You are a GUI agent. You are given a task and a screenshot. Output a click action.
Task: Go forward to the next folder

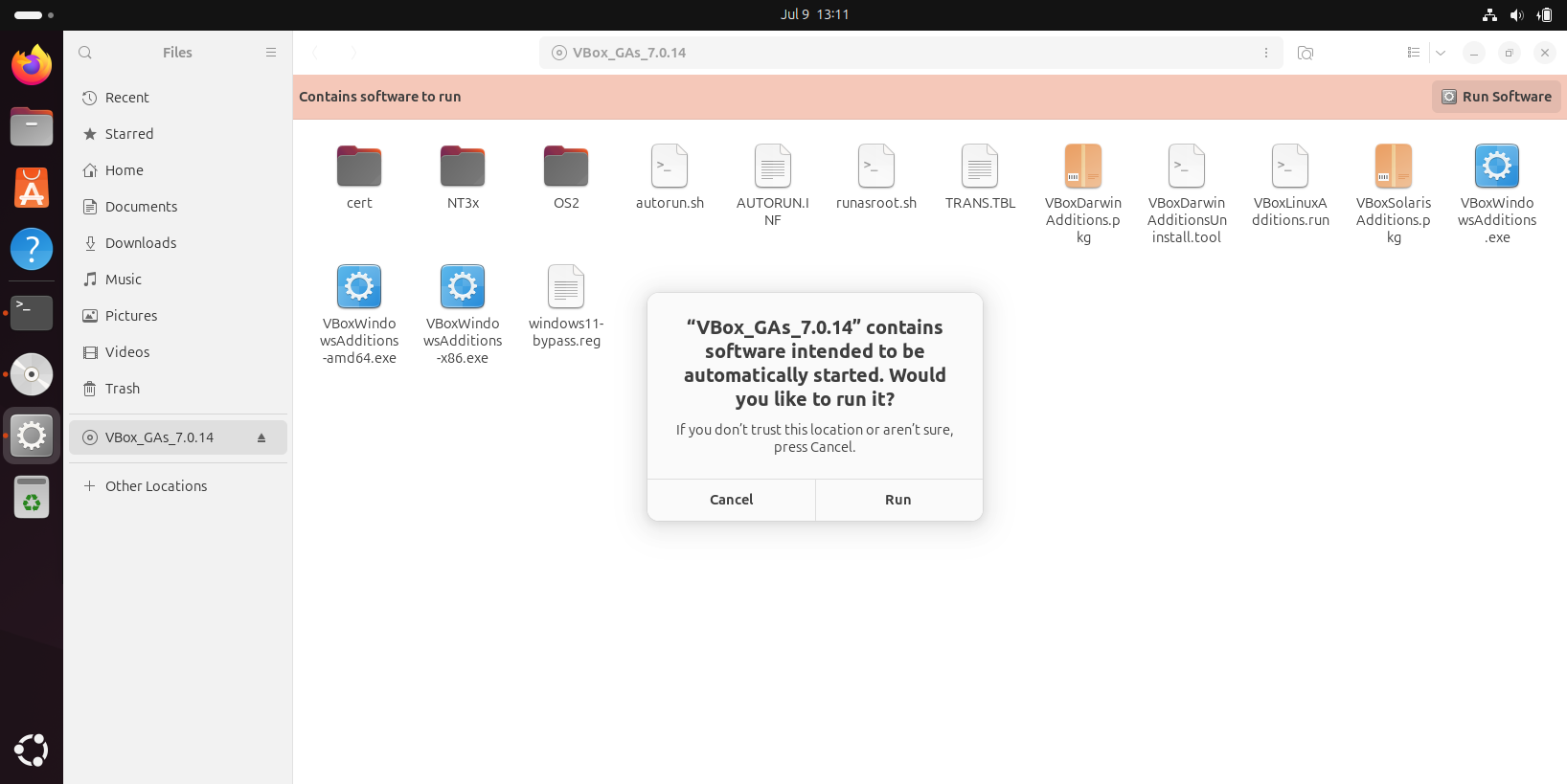pyautogui.click(x=353, y=53)
